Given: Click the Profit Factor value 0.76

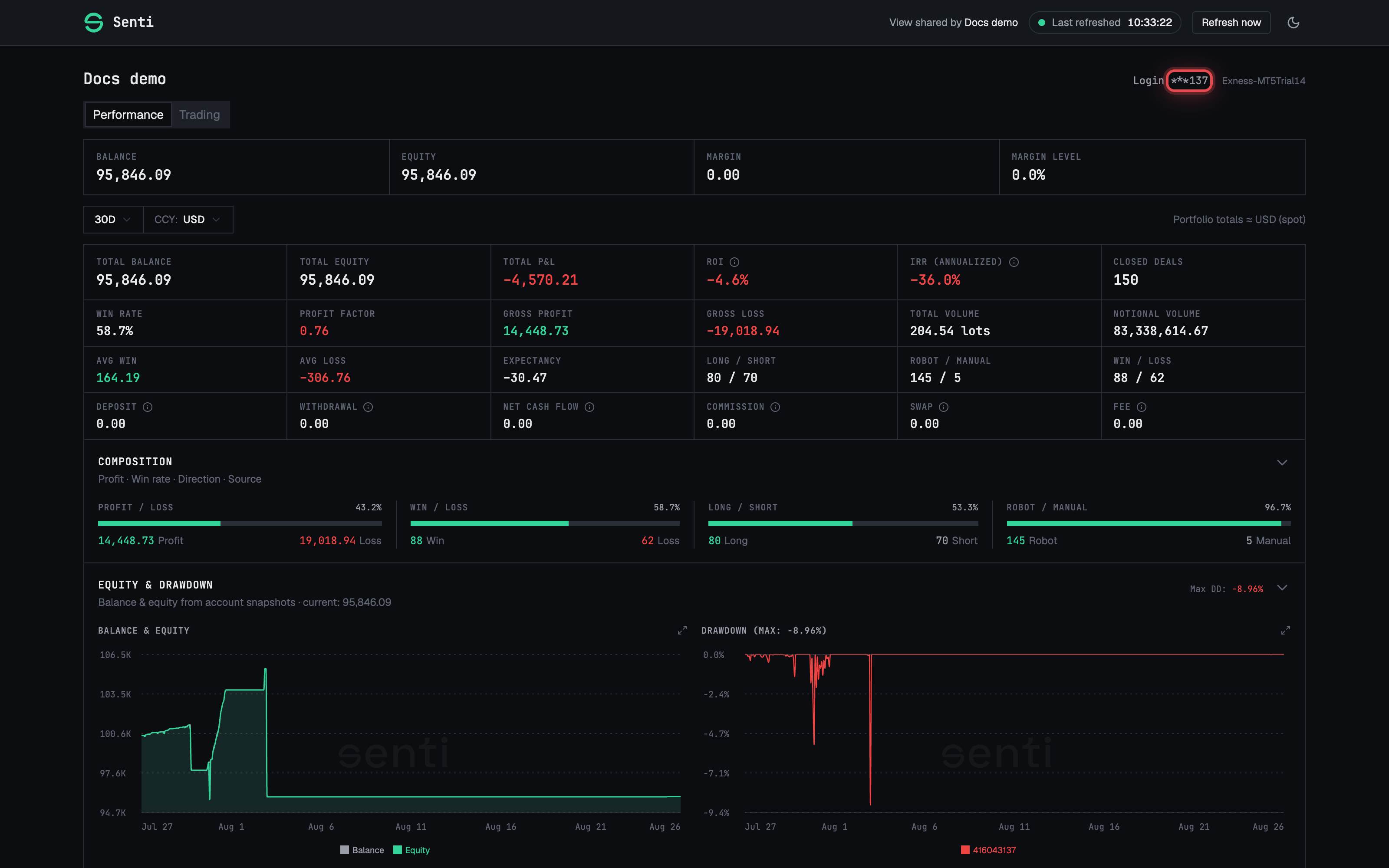Looking at the screenshot, I should coord(314,331).
